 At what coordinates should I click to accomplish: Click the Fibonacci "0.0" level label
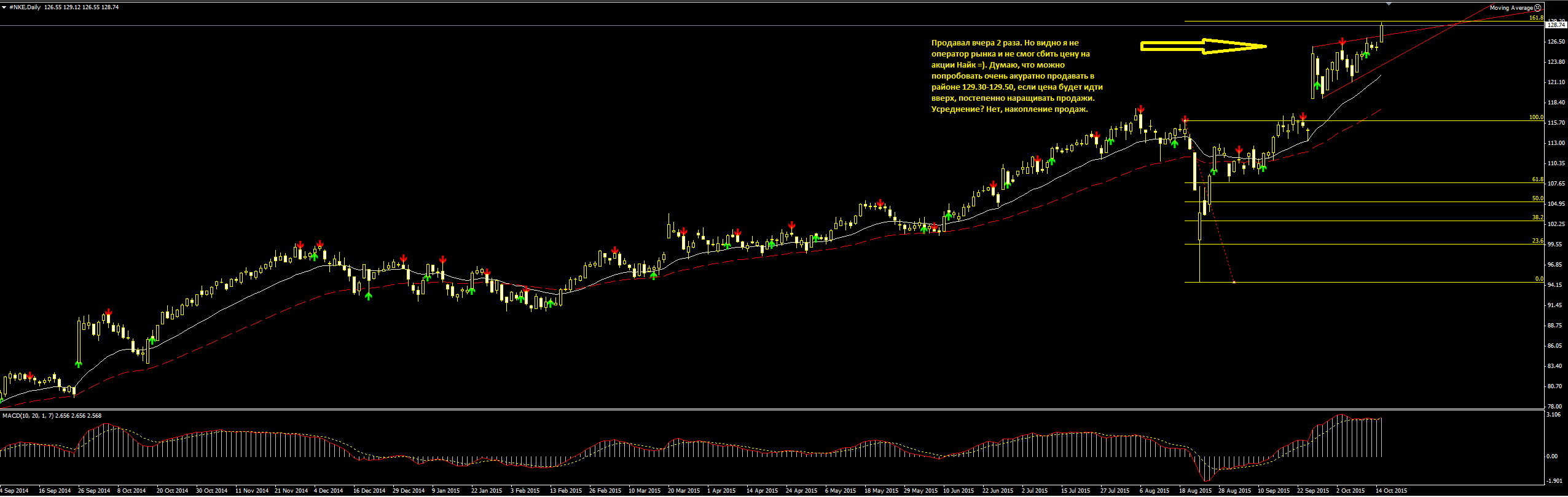1539,279
